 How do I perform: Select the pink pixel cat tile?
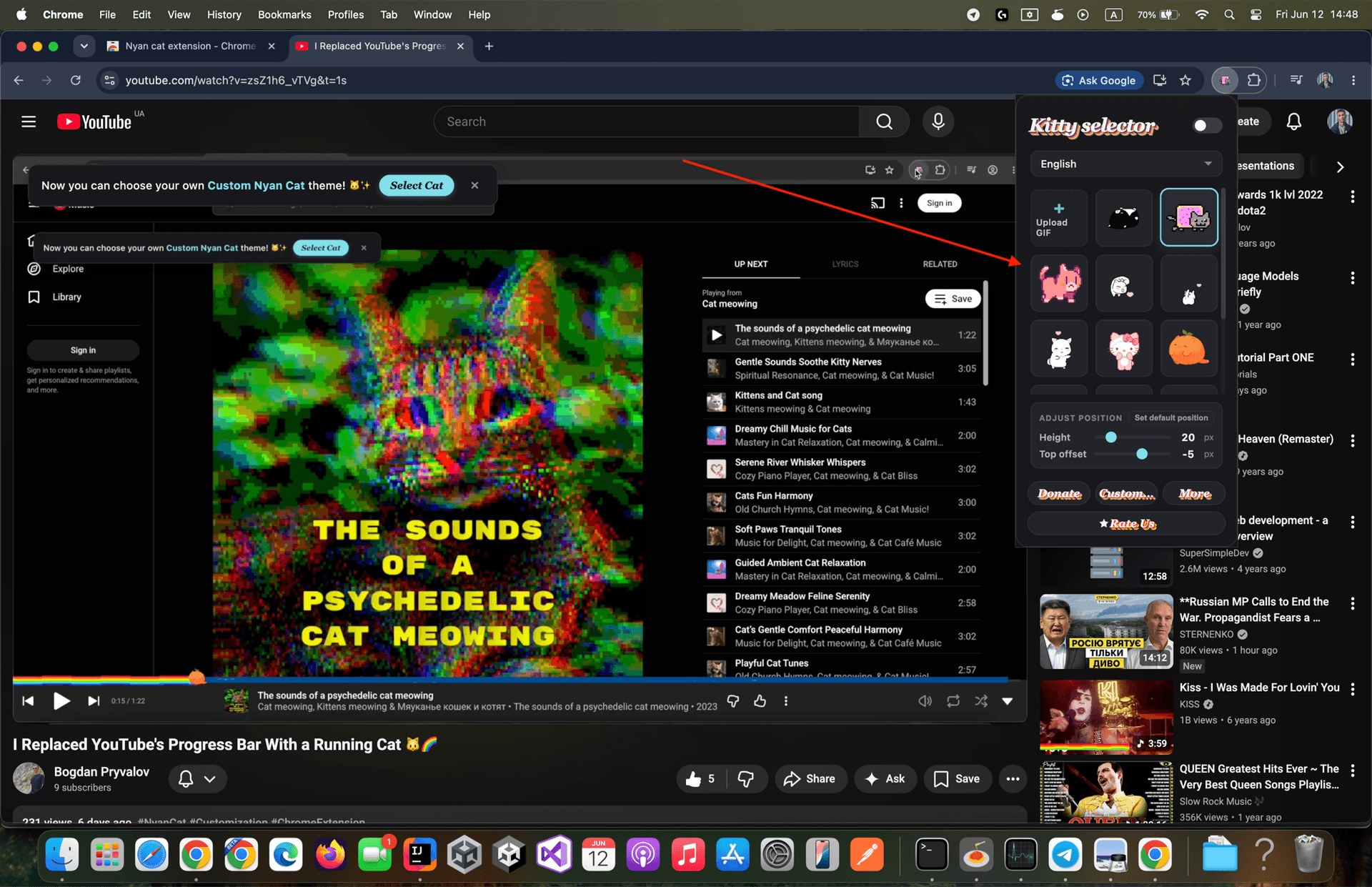click(x=1059, y=283)
